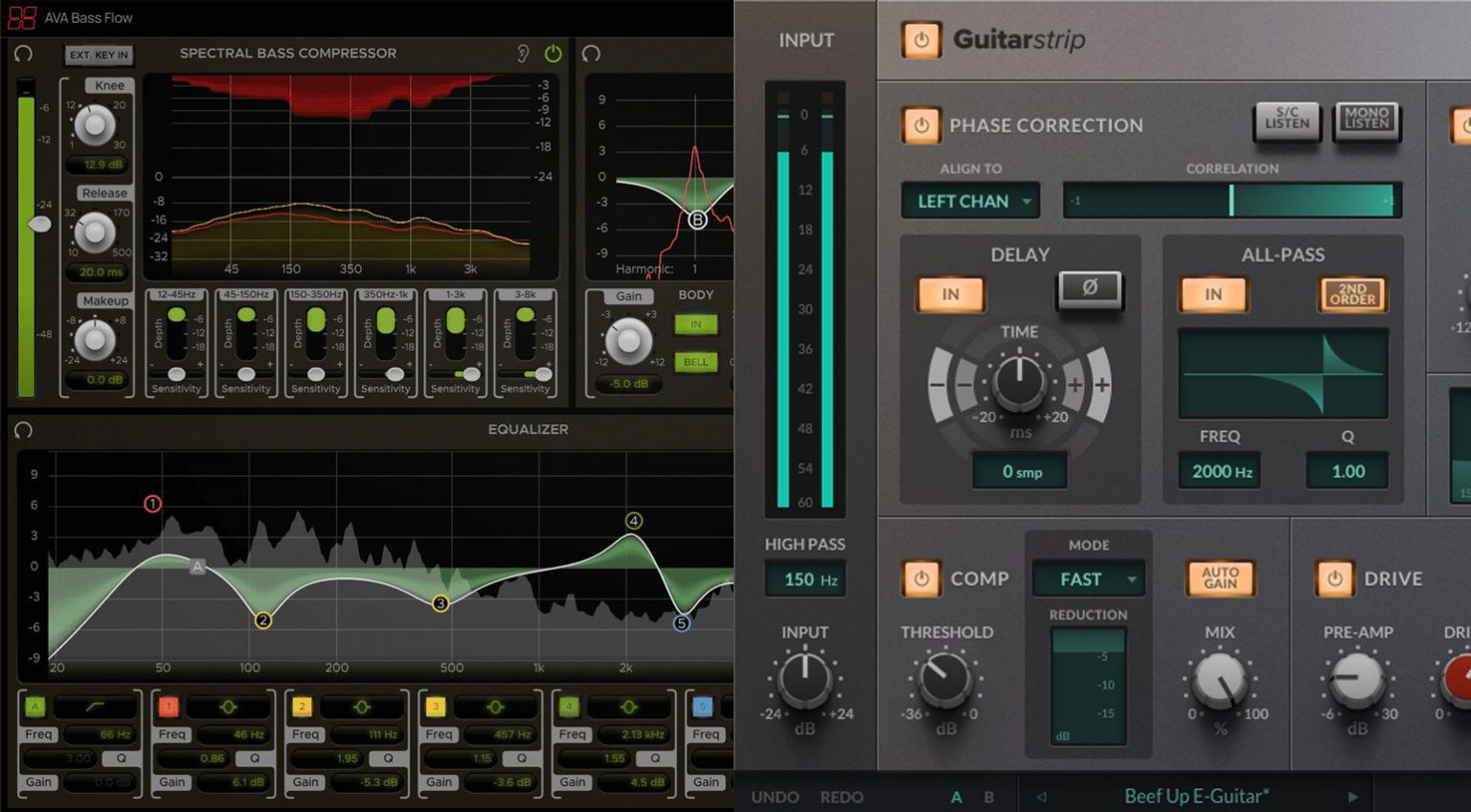Click the 12-45Hz Sensitivity slider handle

tap(176, 373)
